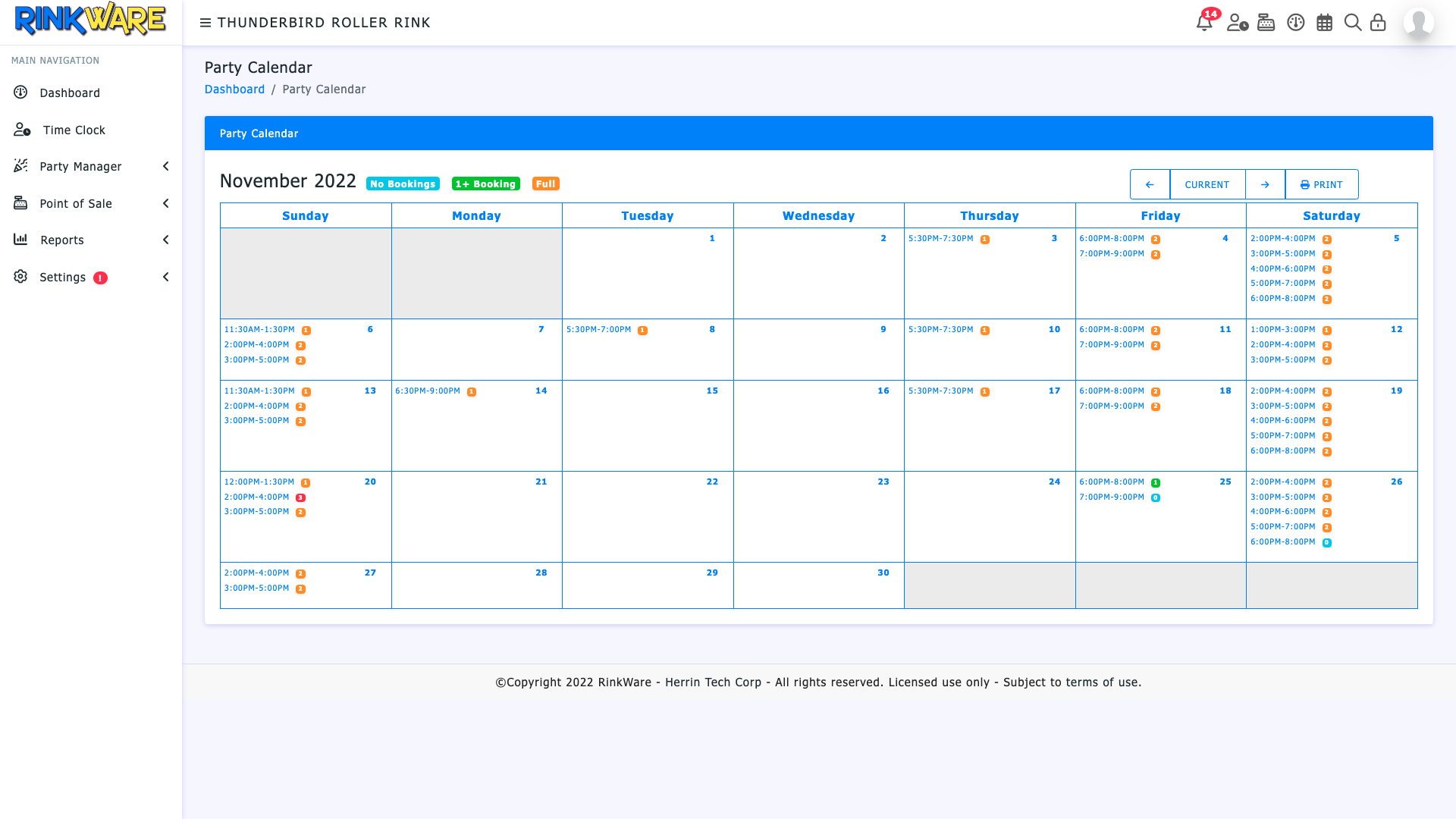This screenshot has height=819, width=1456.
Task: Open the user avatar profile menu
Action: [x=1419, y=23]
